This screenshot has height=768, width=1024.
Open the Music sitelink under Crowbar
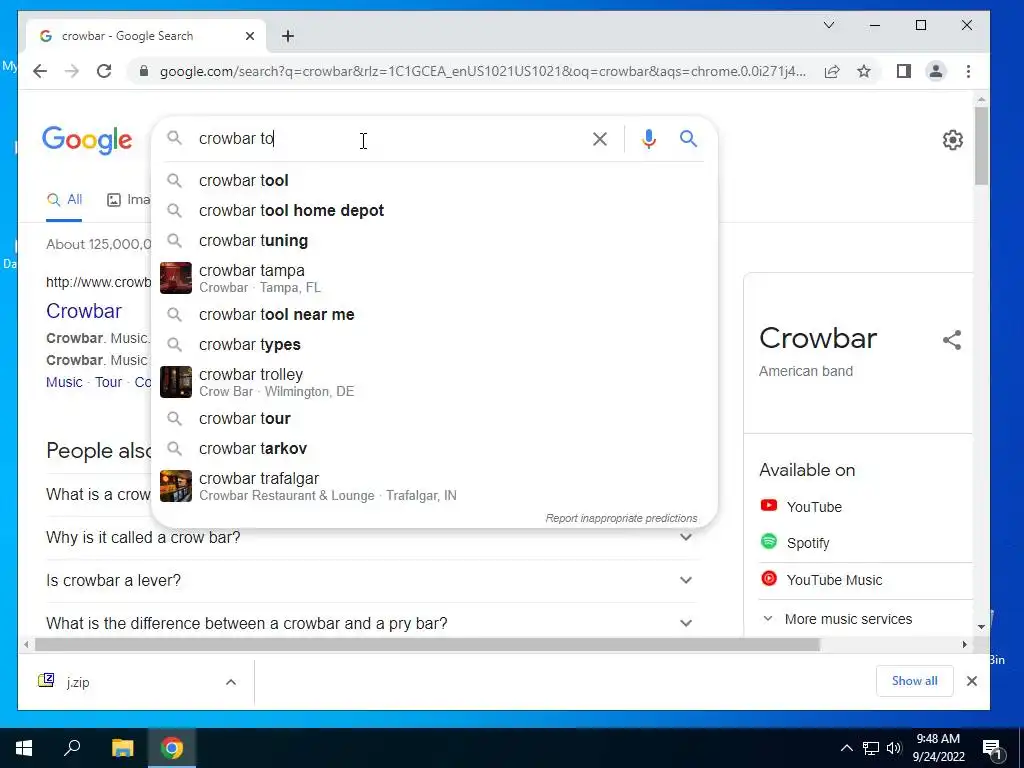(x=64, y=382)
